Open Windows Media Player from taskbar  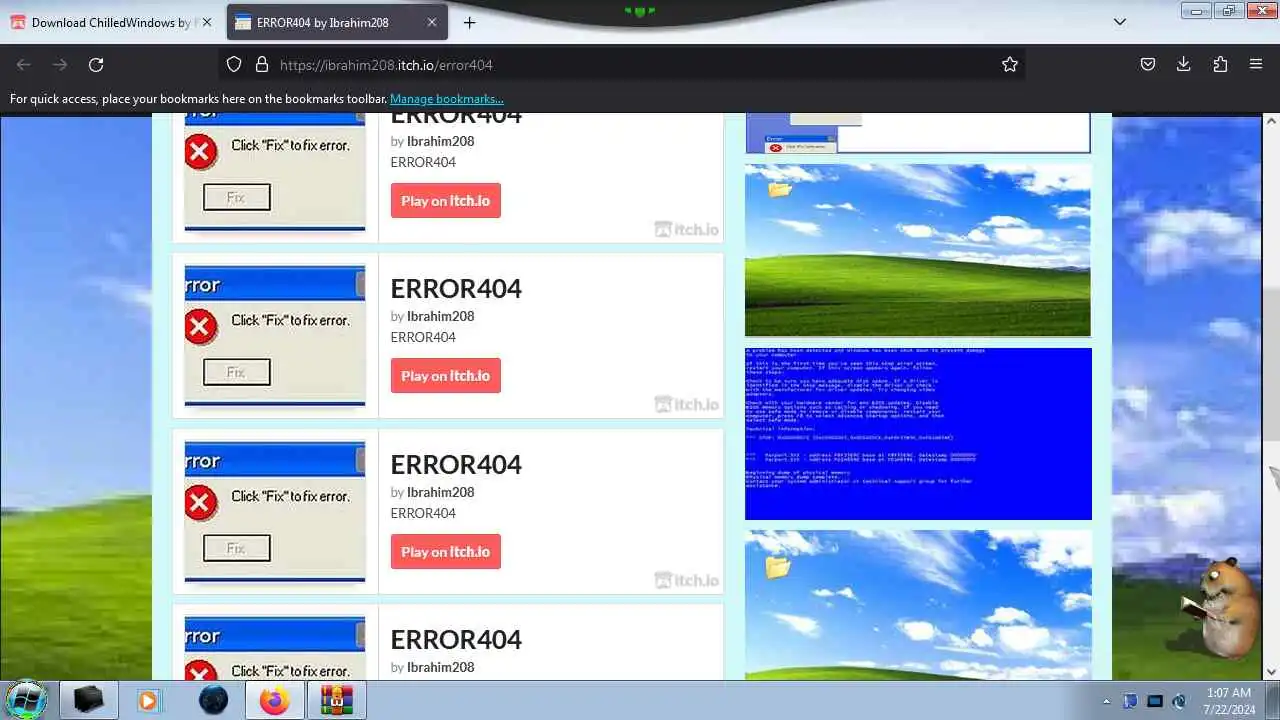[148, 700]
